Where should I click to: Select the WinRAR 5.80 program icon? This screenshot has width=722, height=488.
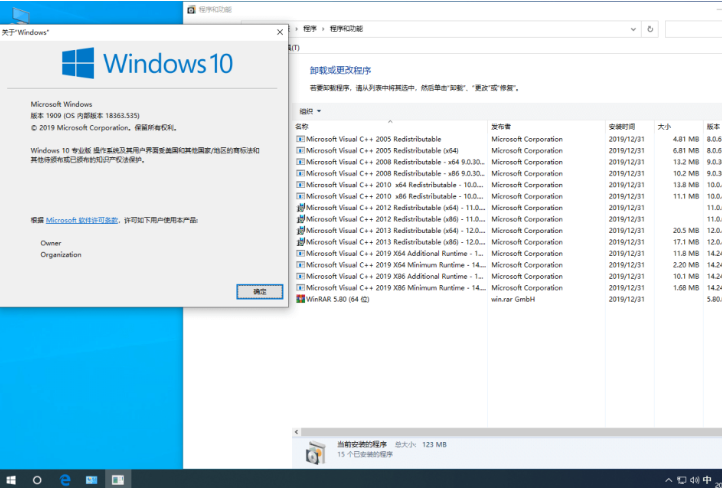click(300, 299)
